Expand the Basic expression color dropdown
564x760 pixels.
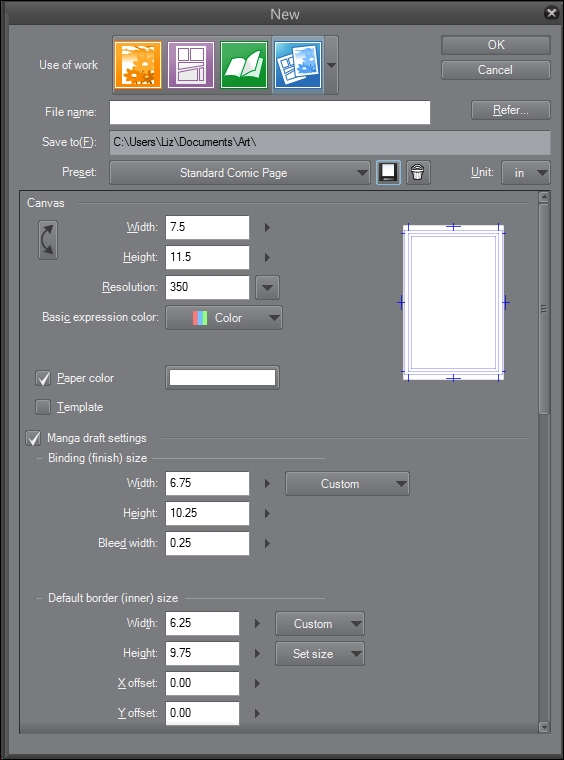click(224, 318)
